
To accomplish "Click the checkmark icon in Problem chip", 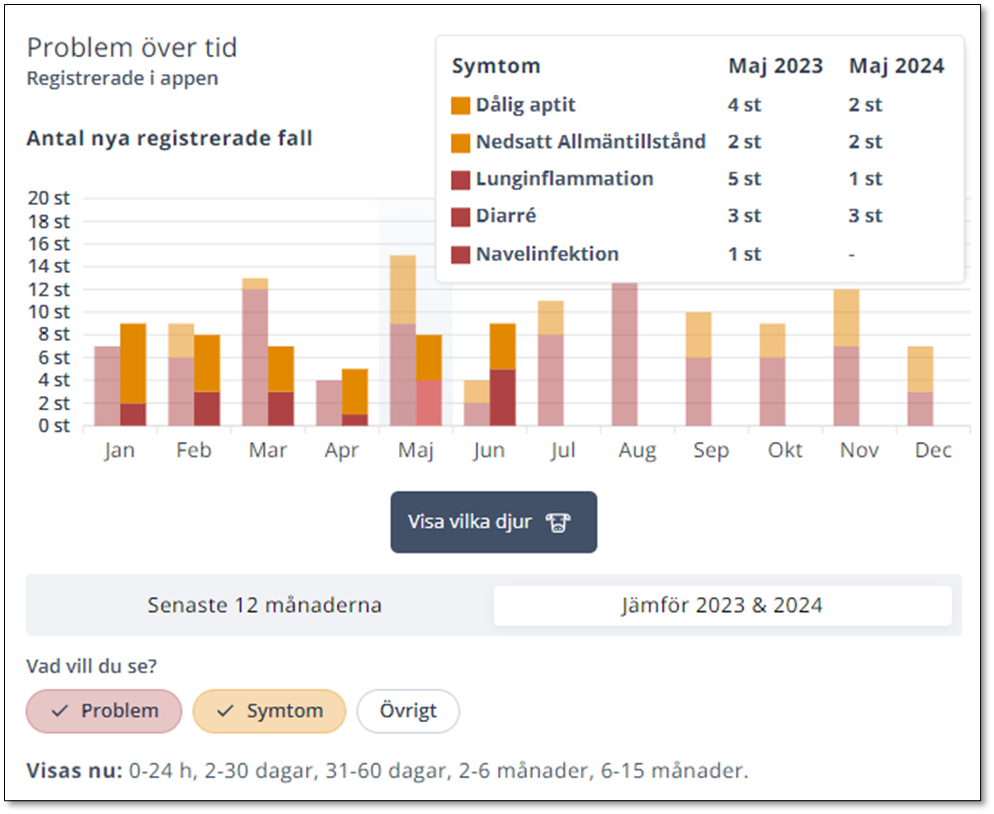I will pyautogui.click(x=60, y=711).
